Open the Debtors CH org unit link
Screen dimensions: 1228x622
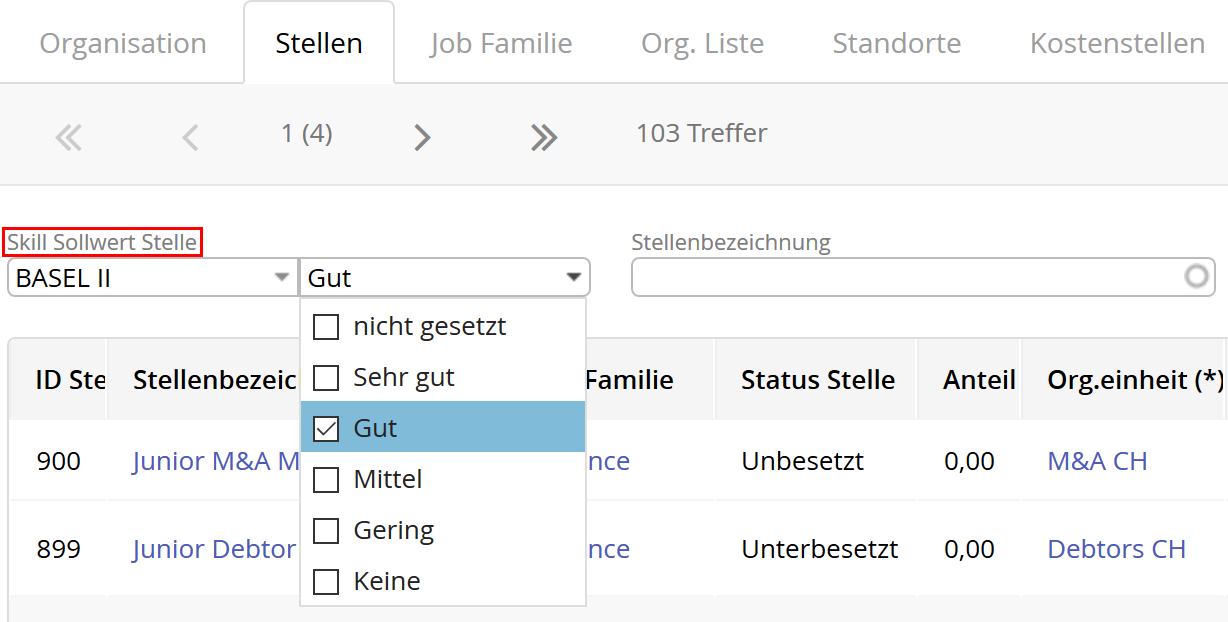pos(1116,549)
